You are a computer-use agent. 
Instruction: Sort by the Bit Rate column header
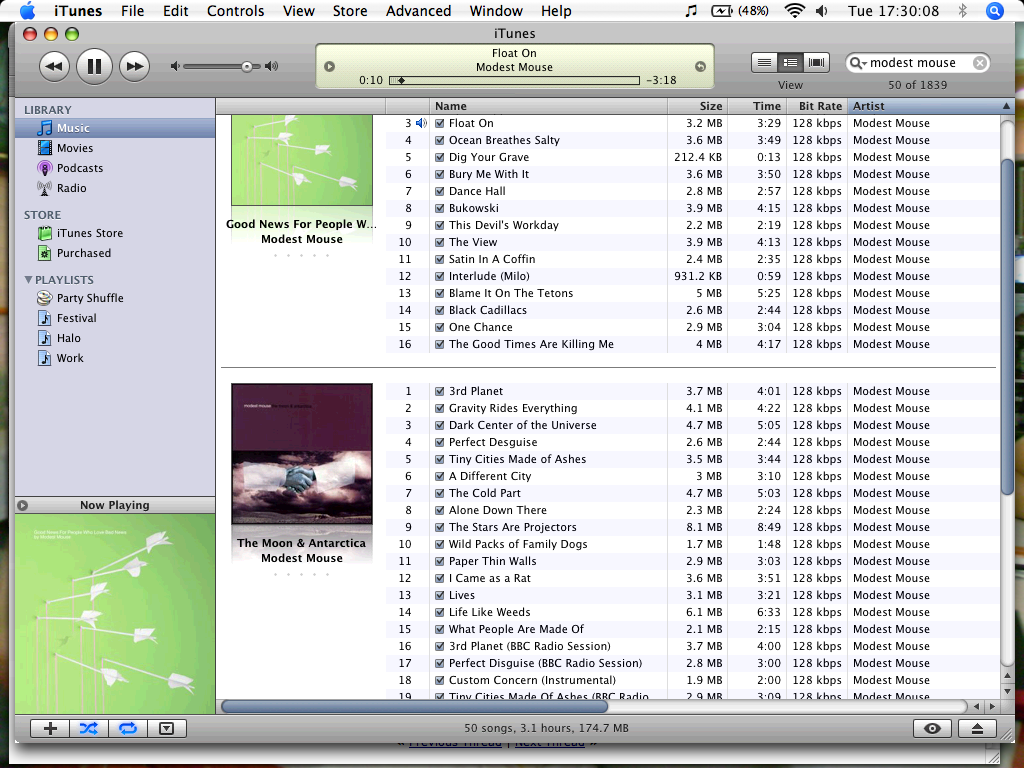[817, 106]
